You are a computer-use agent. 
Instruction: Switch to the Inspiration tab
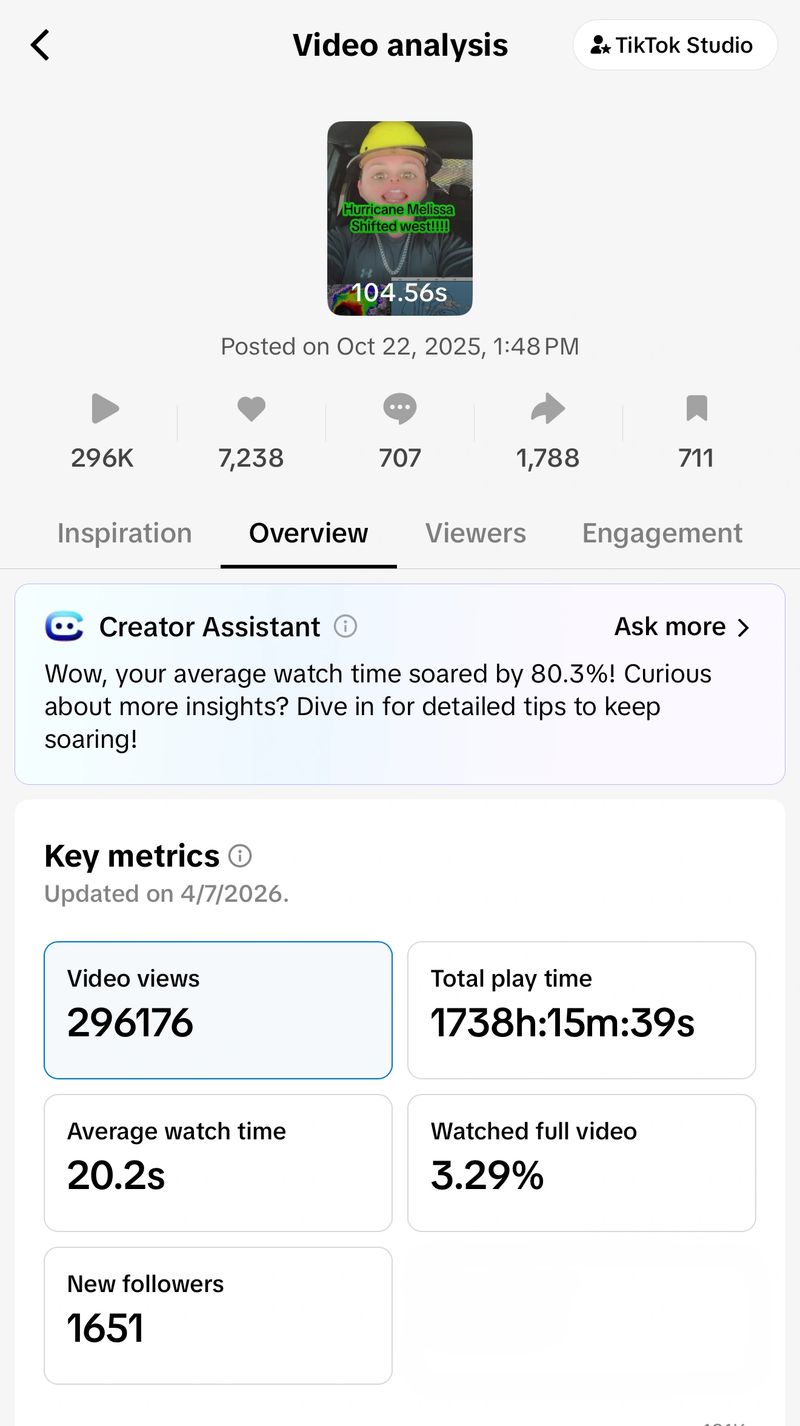[124, 533]
